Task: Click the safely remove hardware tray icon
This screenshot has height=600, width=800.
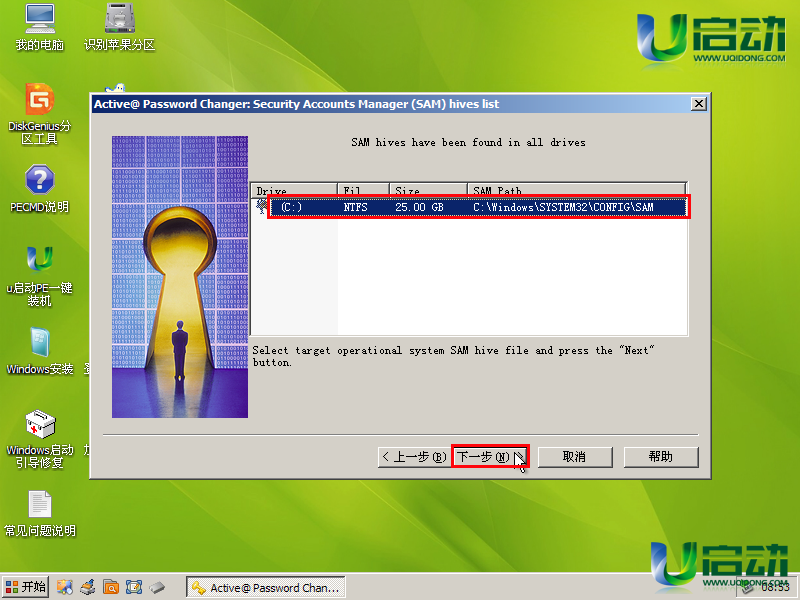Action: click(x=747, y=587)
